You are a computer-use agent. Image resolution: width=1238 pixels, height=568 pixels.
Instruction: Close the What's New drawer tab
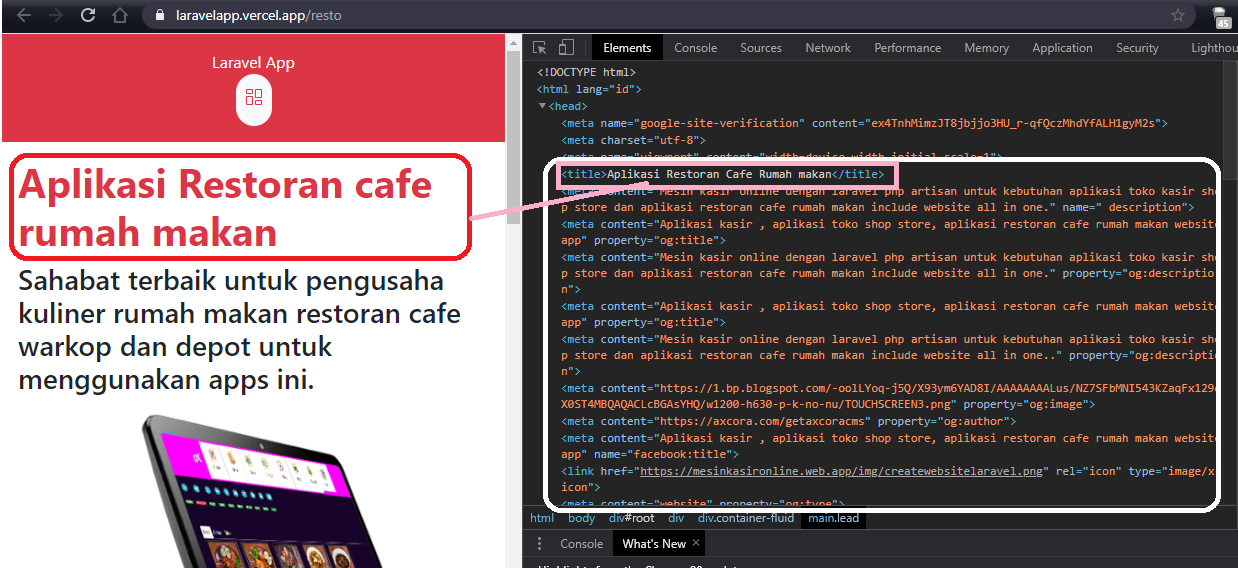pyautogui.click(x=697, y=544)
